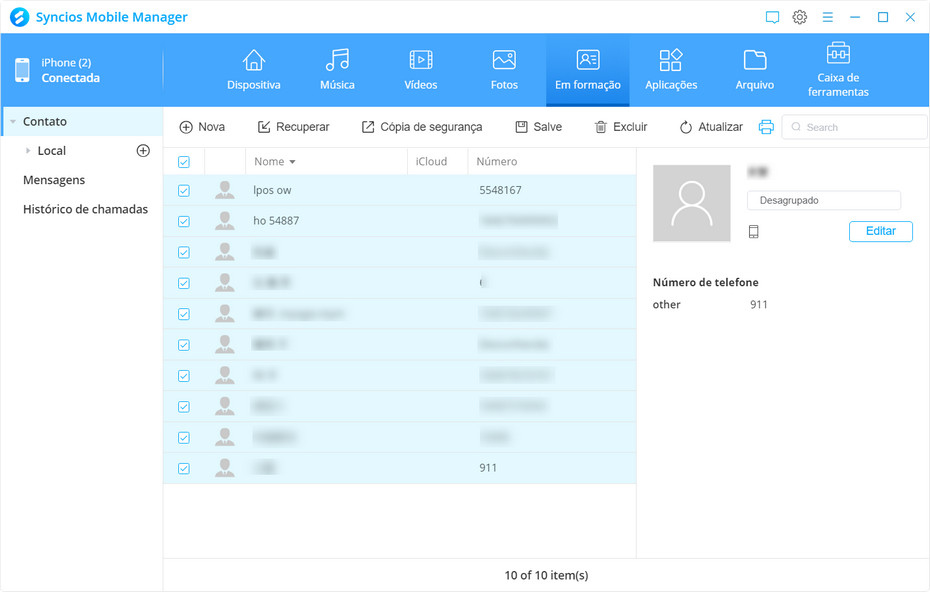This screenshot has width=930, height=592.
Task: Open the Nome column sort dropdown
Action: 292,162
